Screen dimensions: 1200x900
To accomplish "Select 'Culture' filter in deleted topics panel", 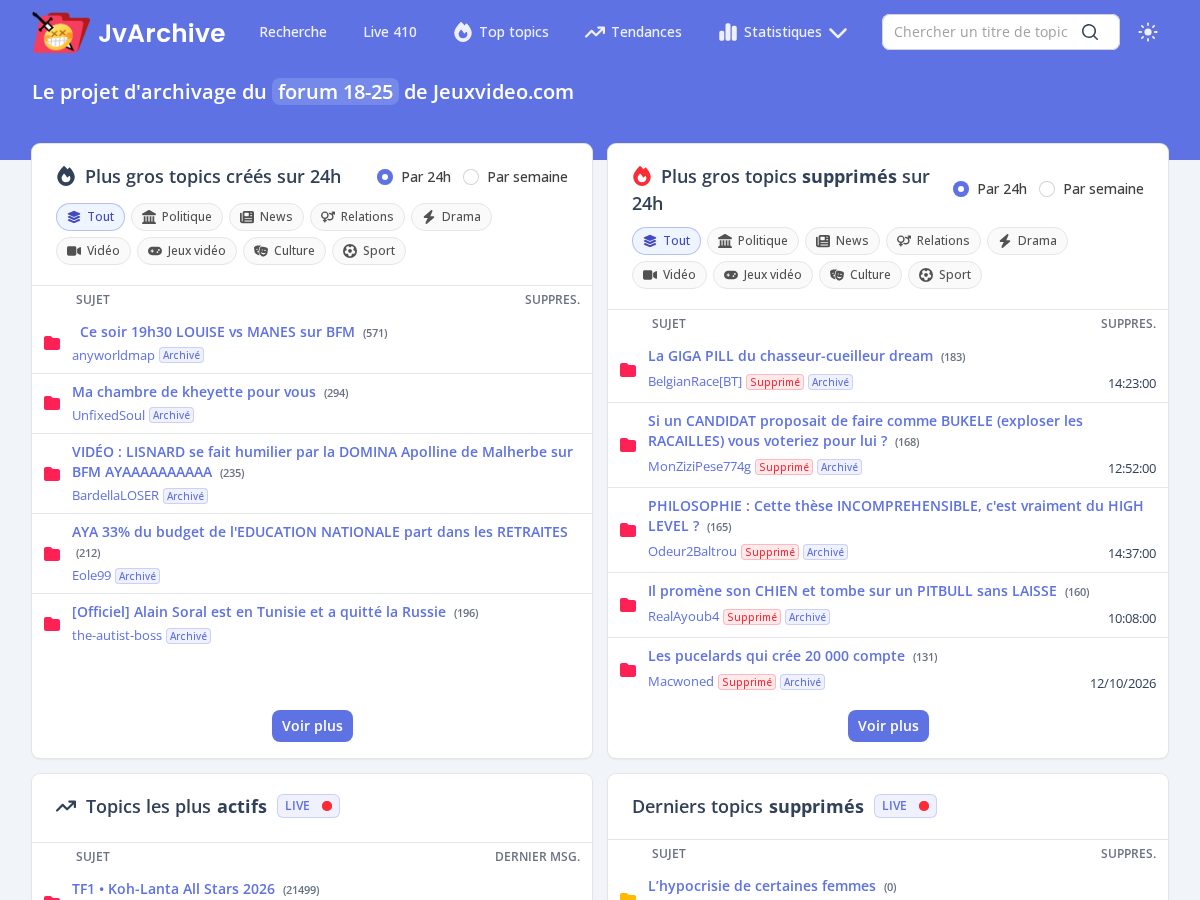I will [x=860, y=275].
